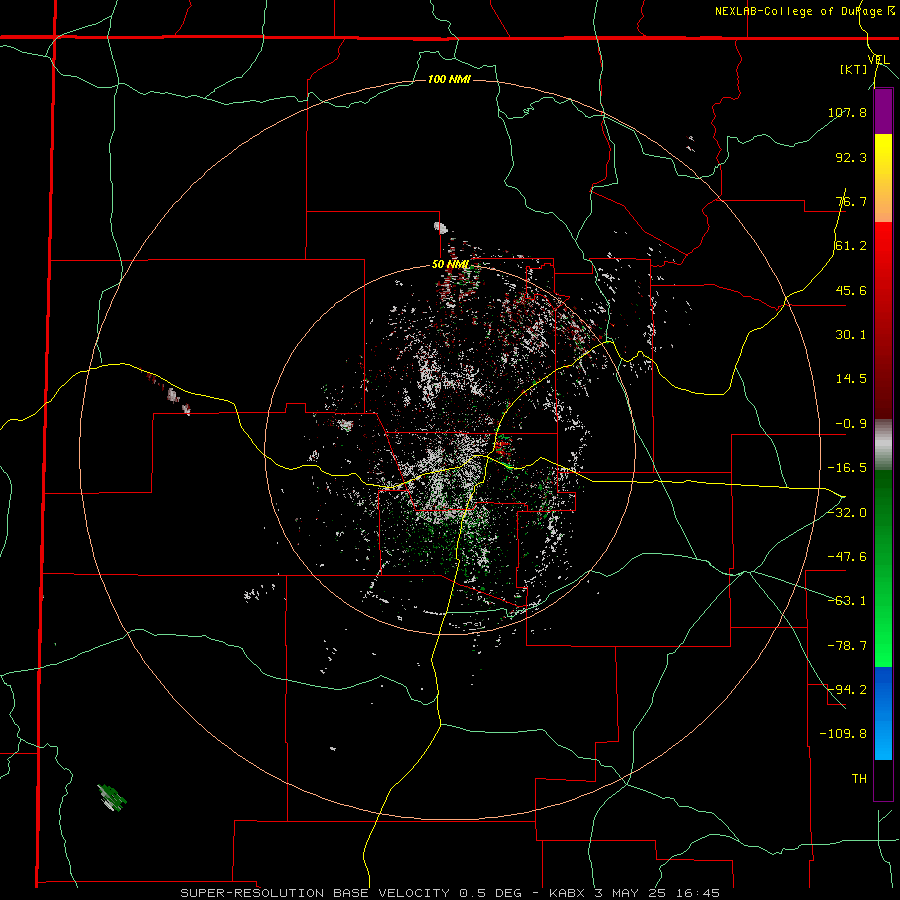This screenshot has height=900, width=900.
Task: Select the 92.3 velocity scale value
Action: pyautogui.click(x=851, y=157)
